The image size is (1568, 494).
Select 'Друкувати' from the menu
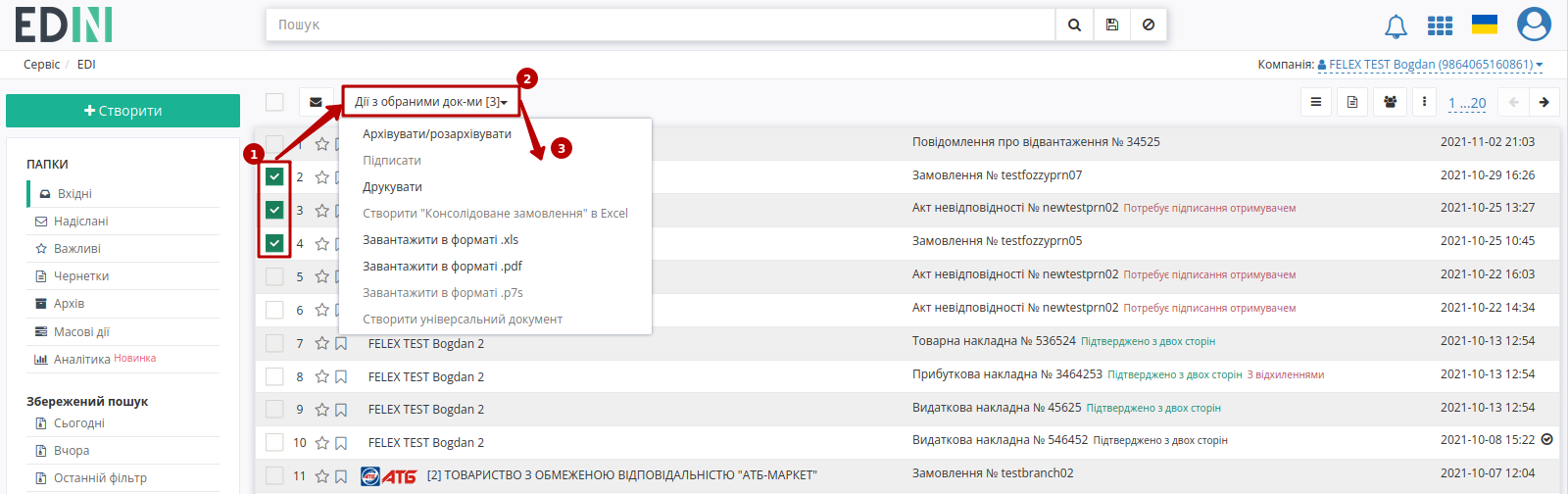392,186
